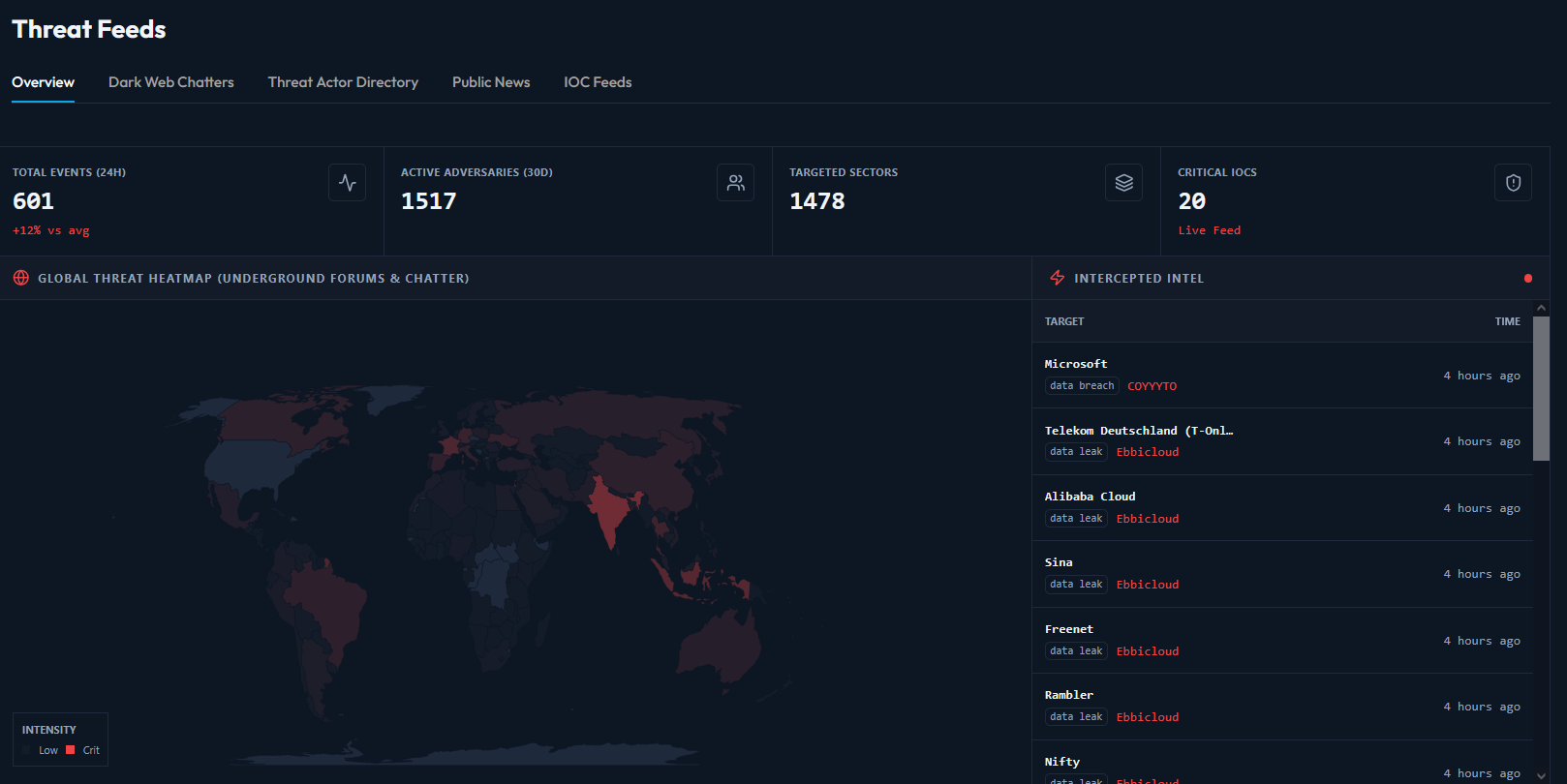Viewport: 1567px width, 784px height.
Task: Click the activity pulse icon in Total Events card
Action: click(x=347, y=183)
